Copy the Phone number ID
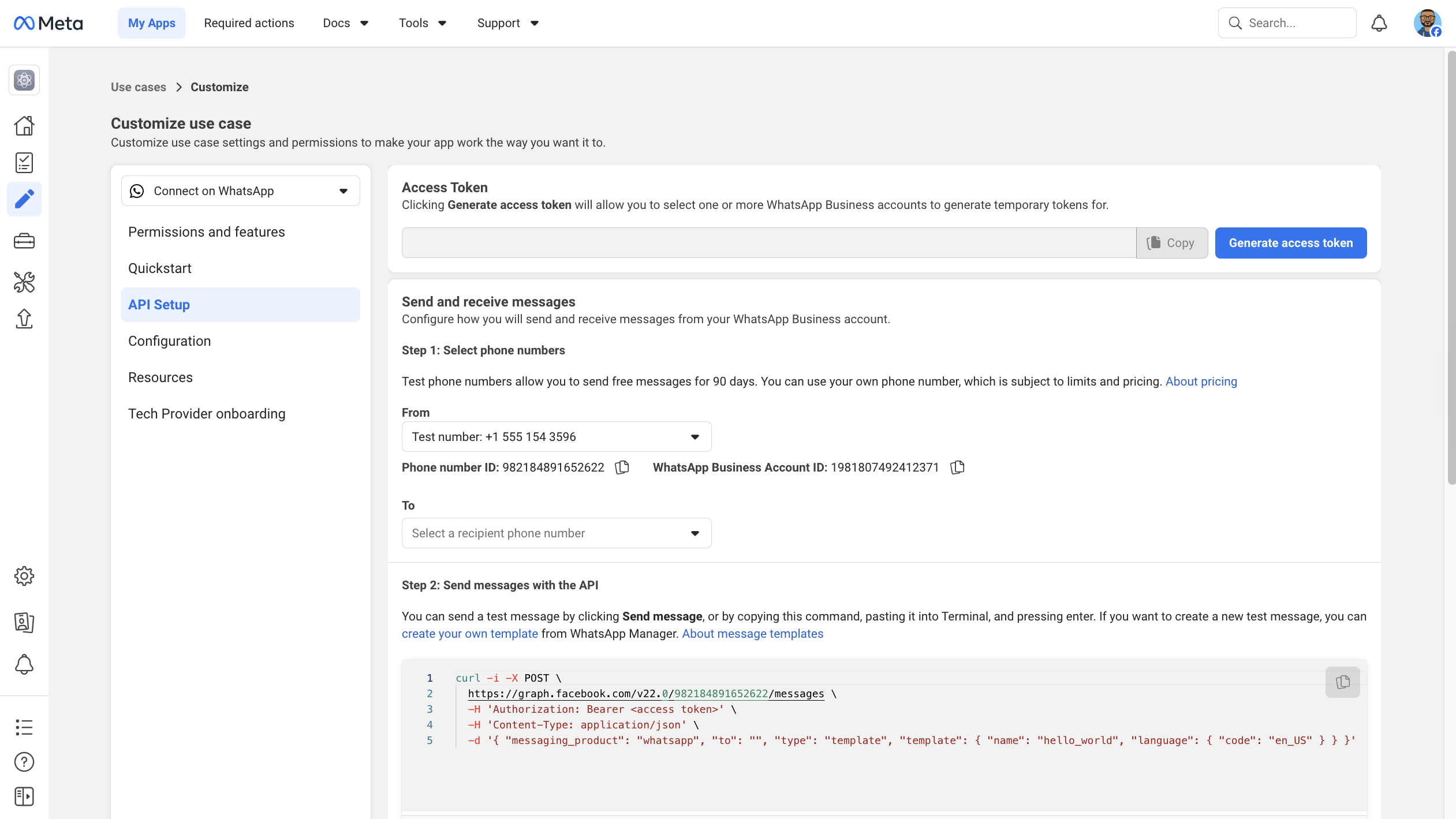Viewport: 1456px width, 819px height. tap(622, 468)
